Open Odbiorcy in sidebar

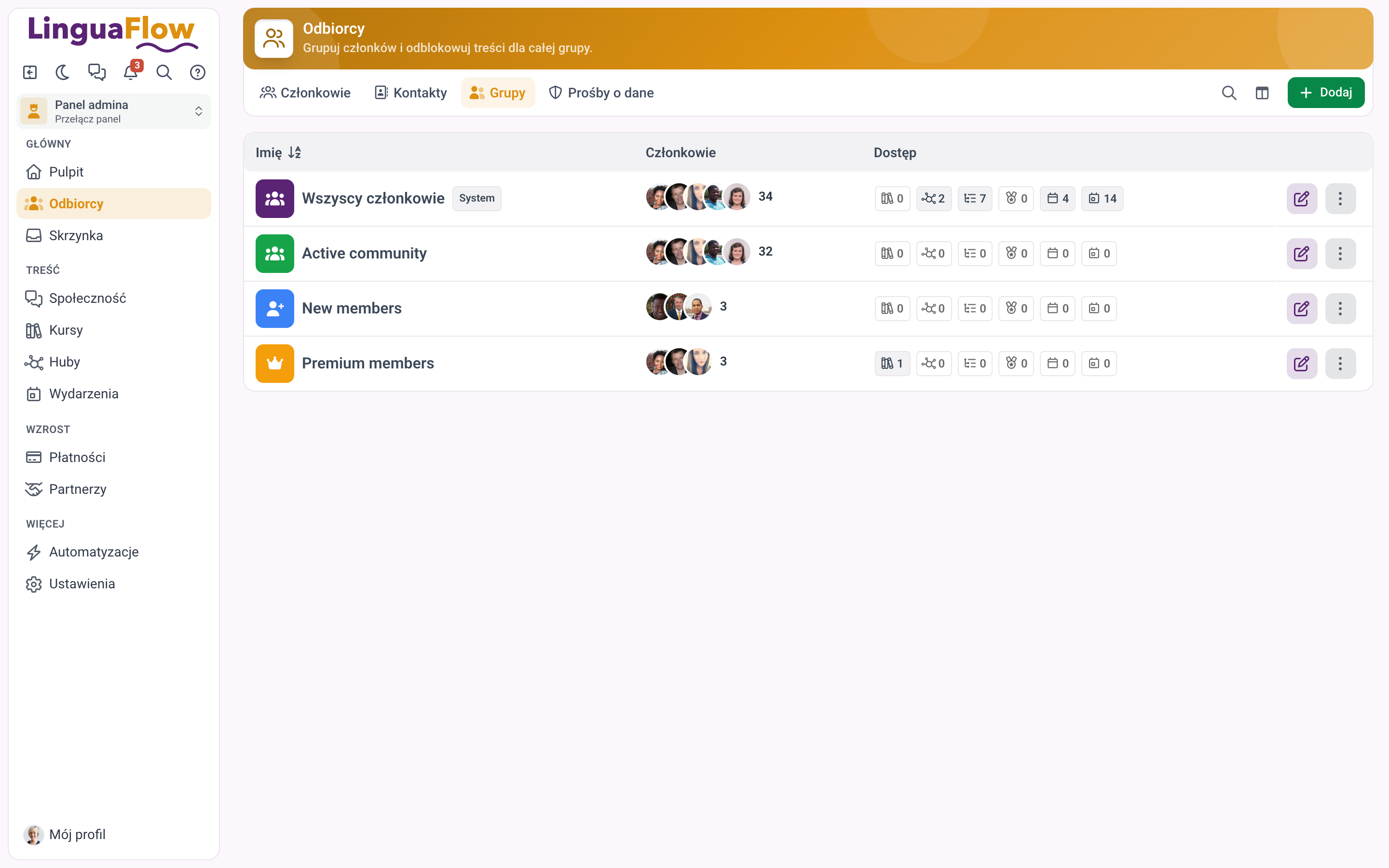click(114, 204)
